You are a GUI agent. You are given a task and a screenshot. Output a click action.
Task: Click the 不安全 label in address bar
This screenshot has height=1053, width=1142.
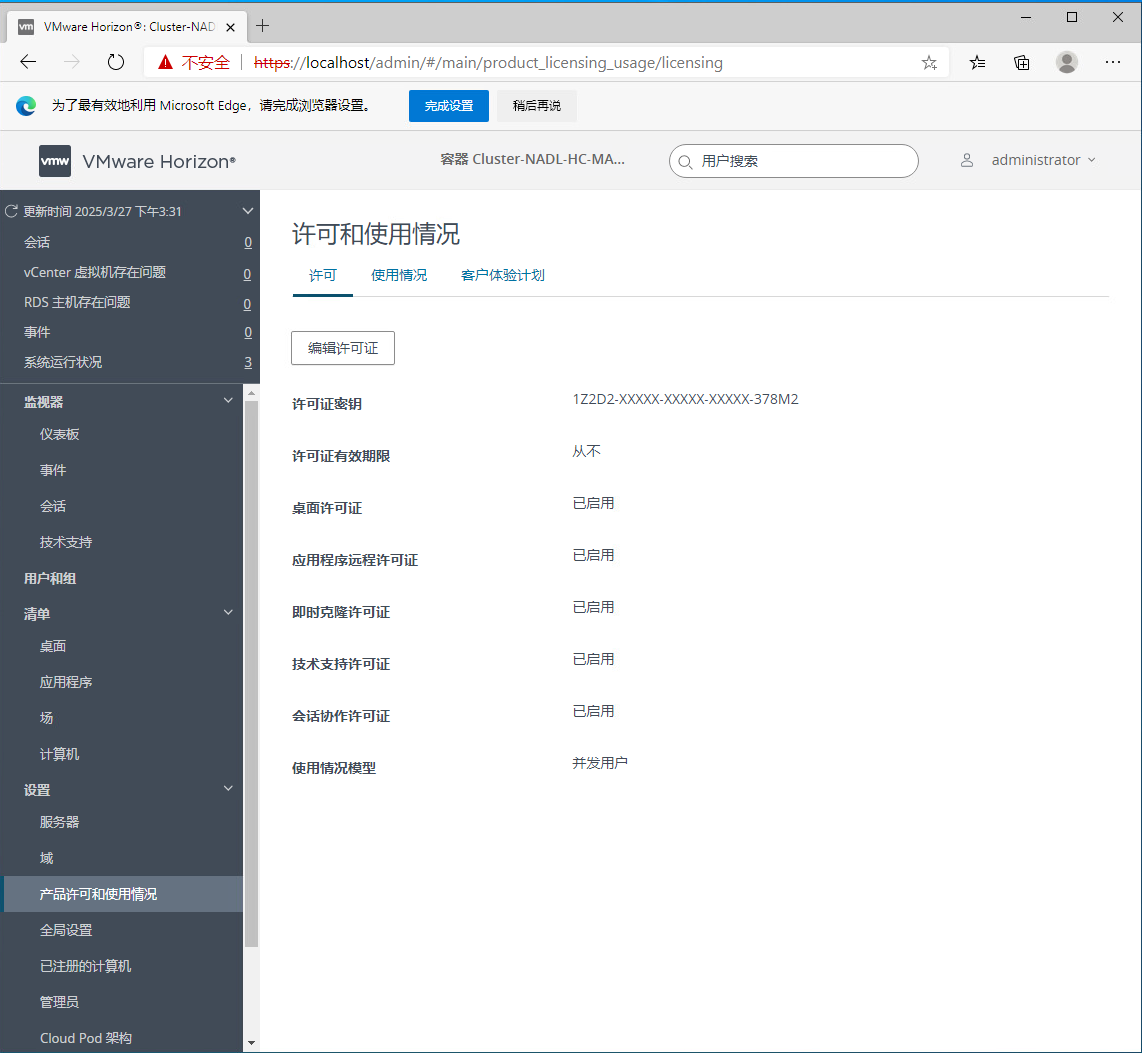pyautogui.click(x=205, y=63)
